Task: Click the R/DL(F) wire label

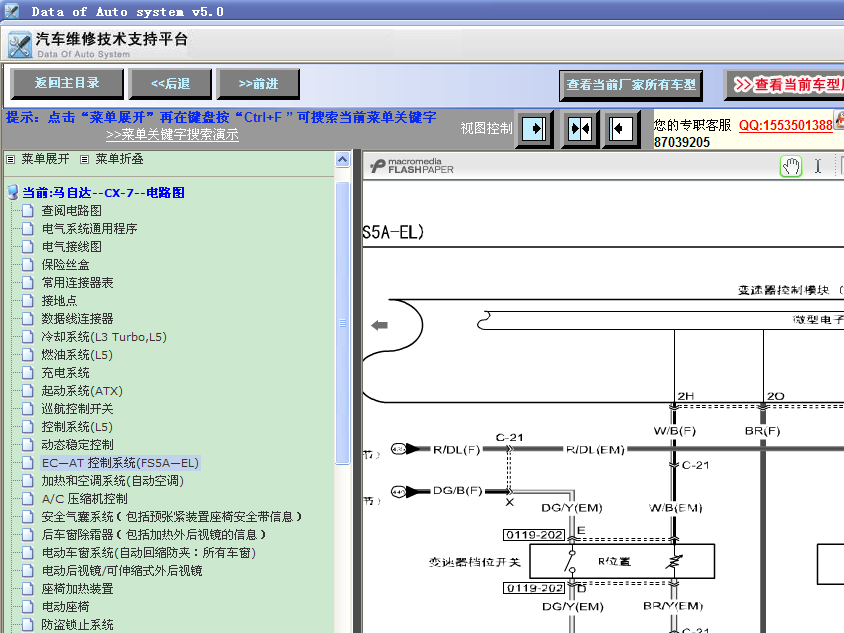Action: tap(456, 449)
